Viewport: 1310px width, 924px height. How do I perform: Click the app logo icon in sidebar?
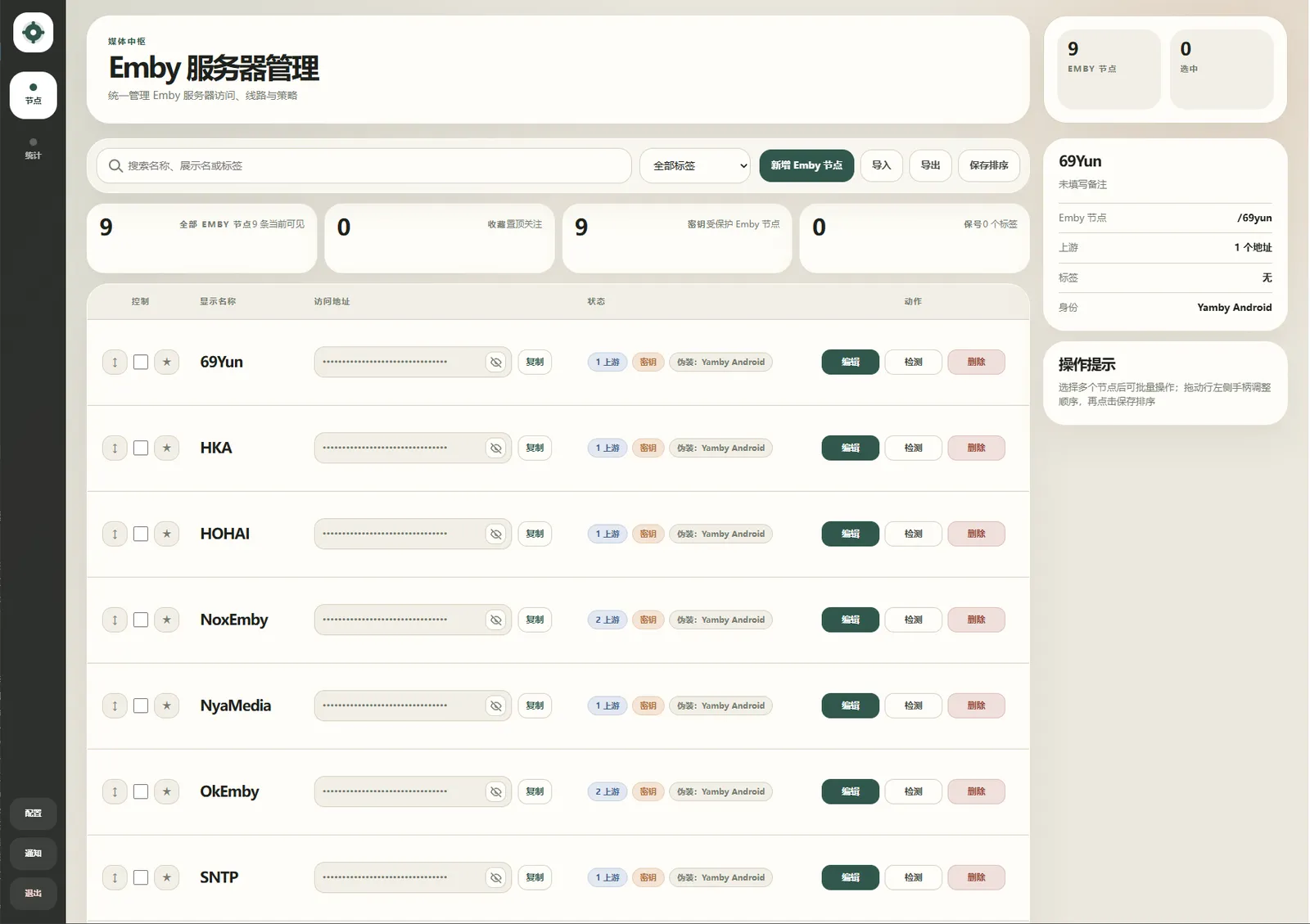(34, 33)
